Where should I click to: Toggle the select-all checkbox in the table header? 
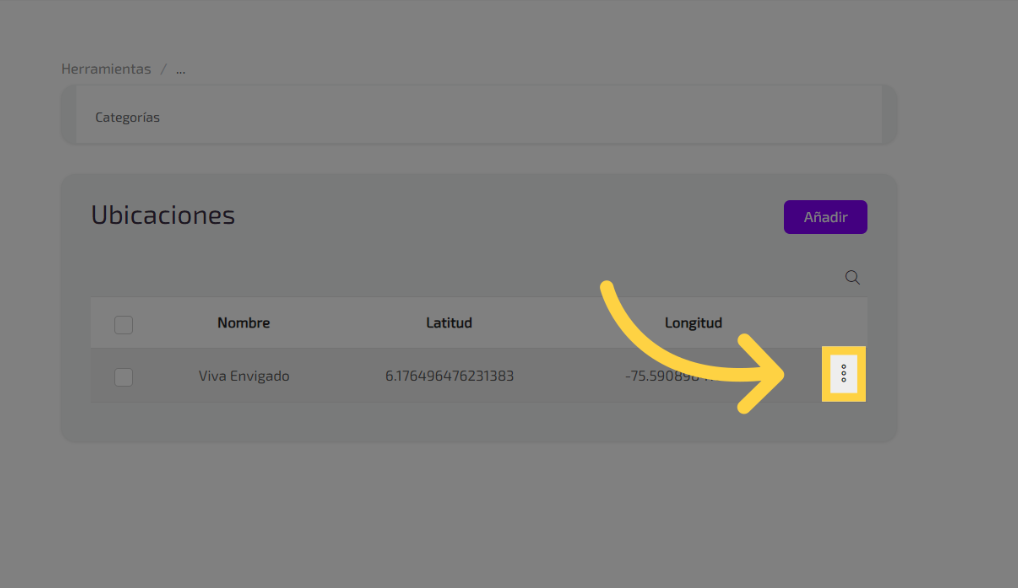(x=124, y=325)
